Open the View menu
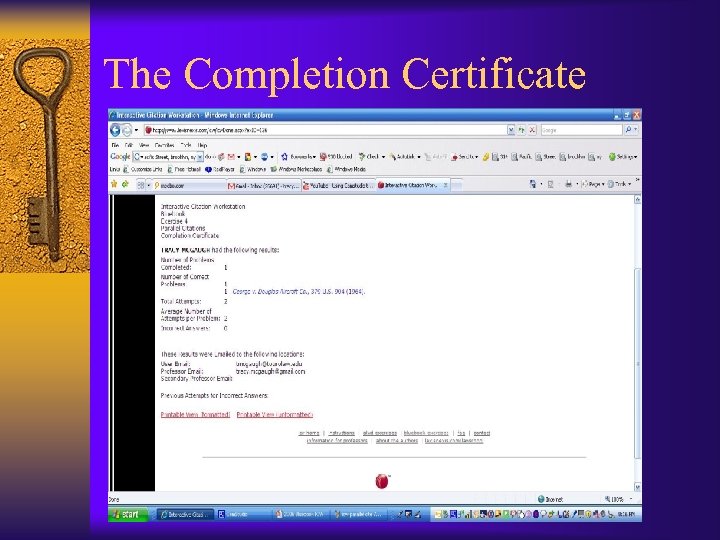Viewport: 720px width, 540px height. pos(144,145)
